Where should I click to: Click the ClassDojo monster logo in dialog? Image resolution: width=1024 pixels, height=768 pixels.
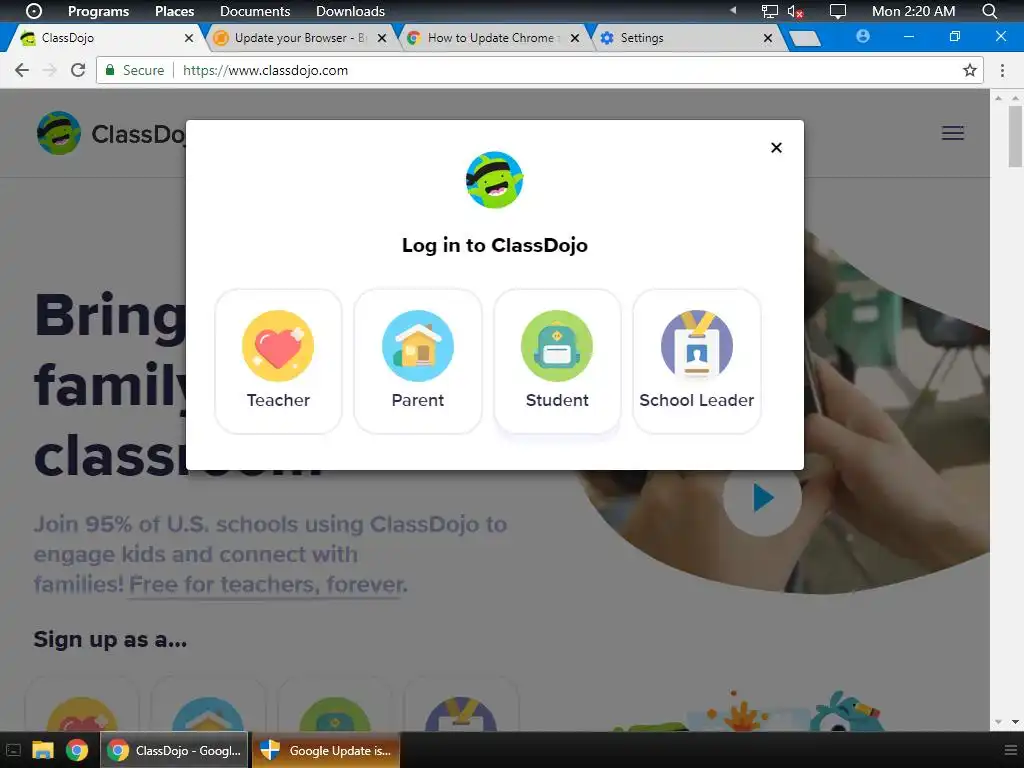(x=494, y=180)
